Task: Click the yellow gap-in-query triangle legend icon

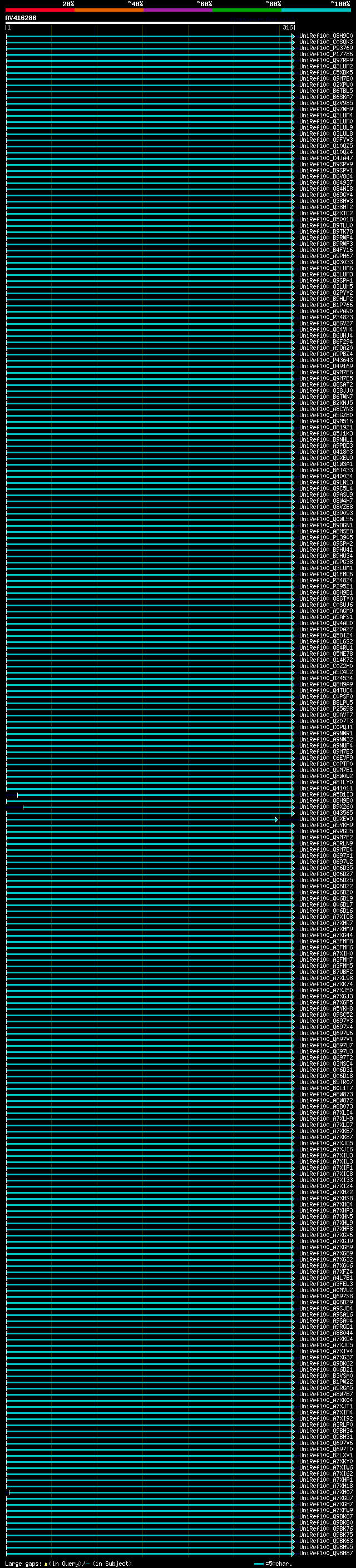Action: [x=46, y=1563]
